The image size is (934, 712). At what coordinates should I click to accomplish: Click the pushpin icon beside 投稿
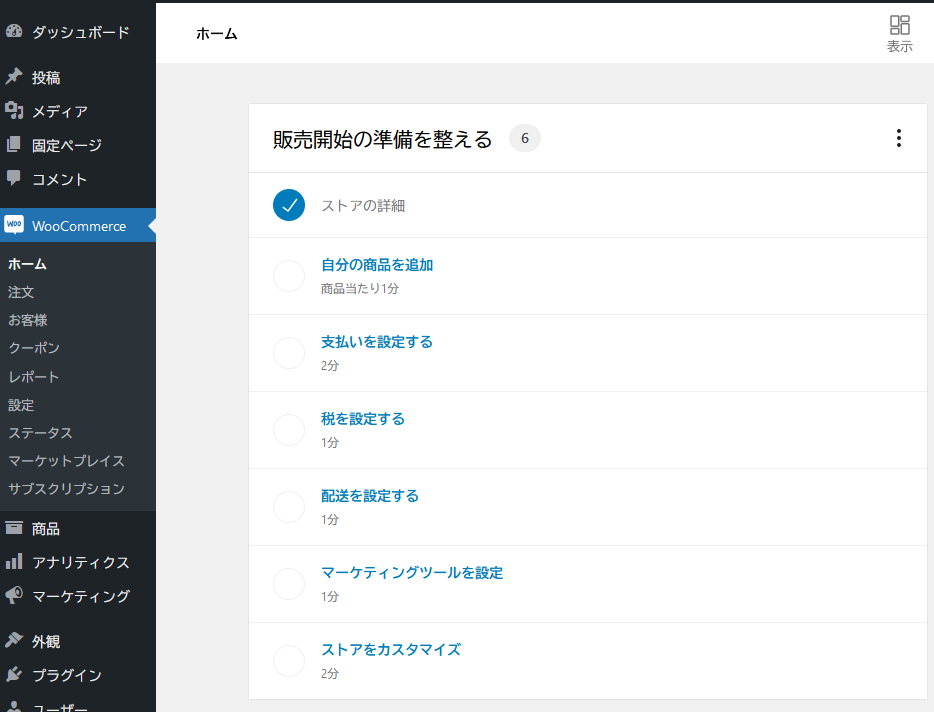(14, 76)
